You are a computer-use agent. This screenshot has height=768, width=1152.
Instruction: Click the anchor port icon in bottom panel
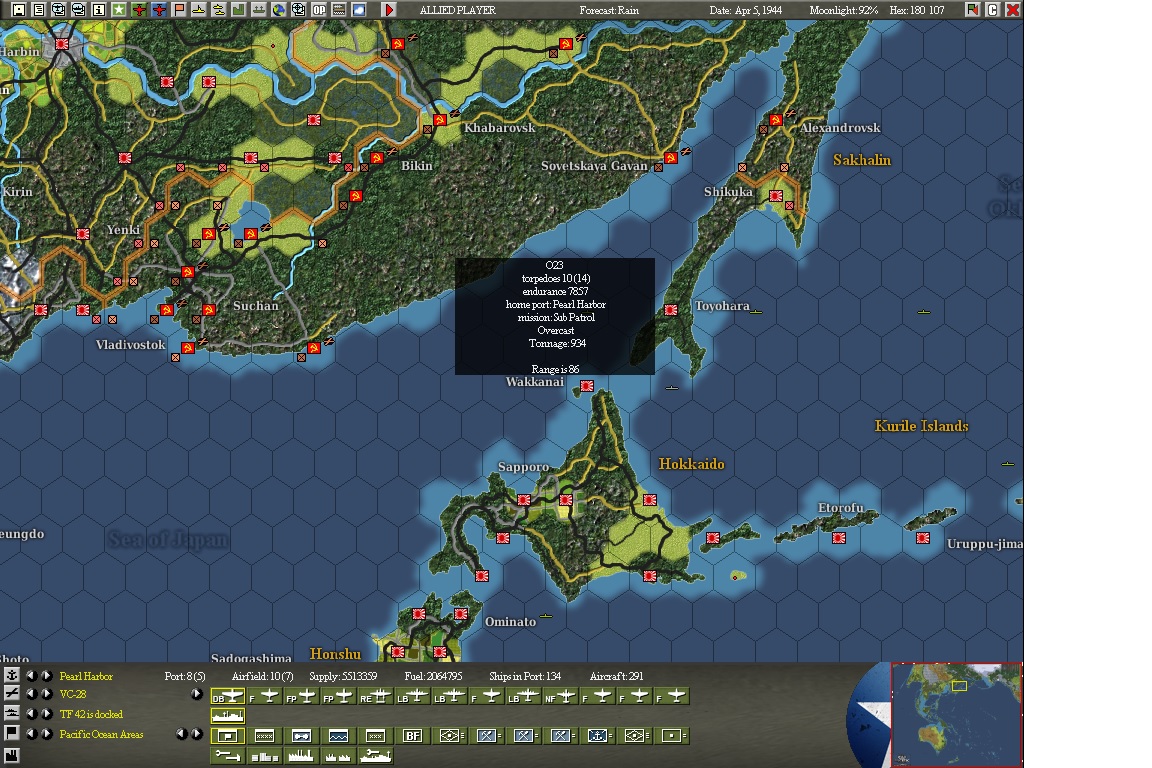(12, 675)
